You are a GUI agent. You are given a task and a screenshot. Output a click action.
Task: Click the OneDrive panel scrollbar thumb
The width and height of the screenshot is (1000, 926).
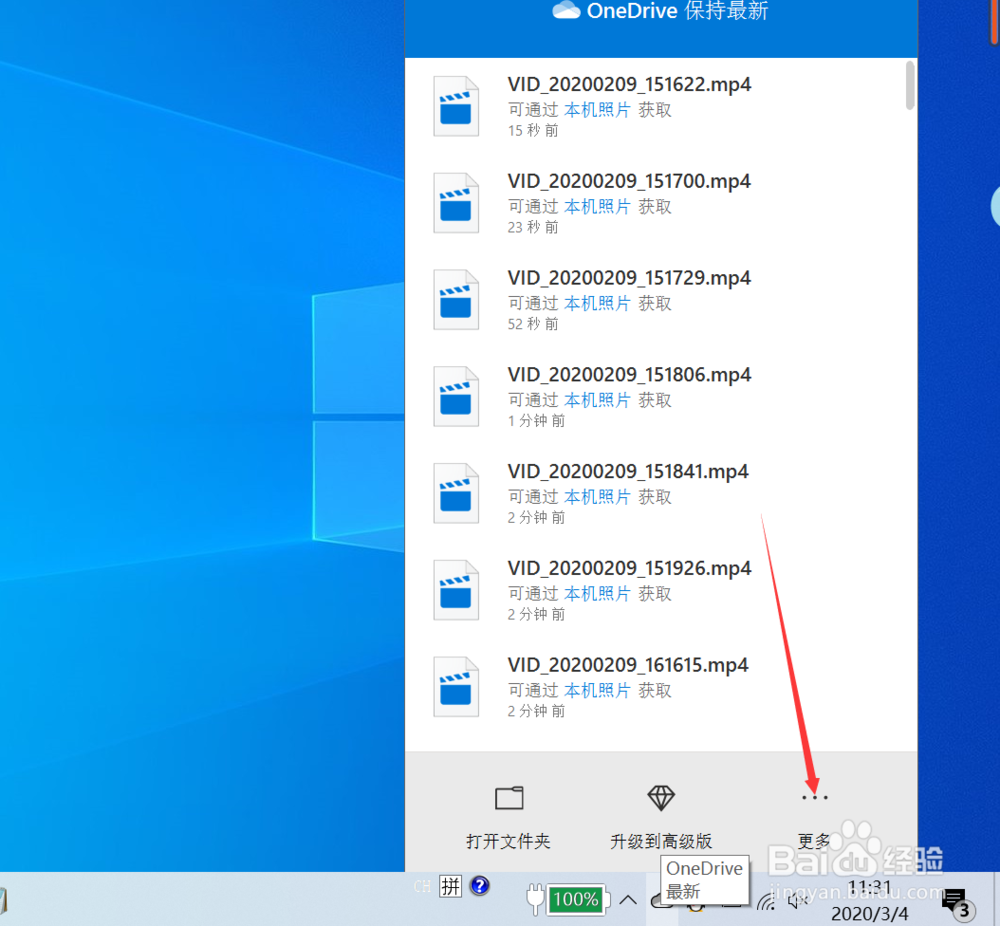(910, 85)
